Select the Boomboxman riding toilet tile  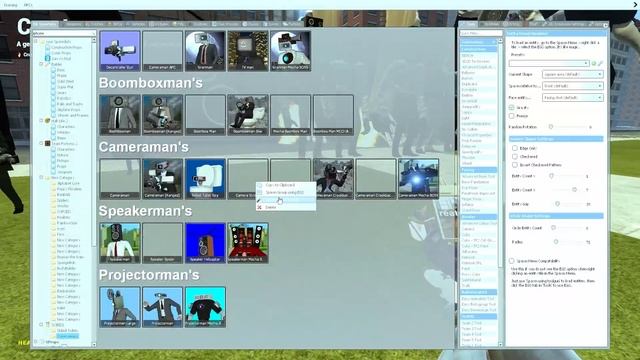[248, 115]
